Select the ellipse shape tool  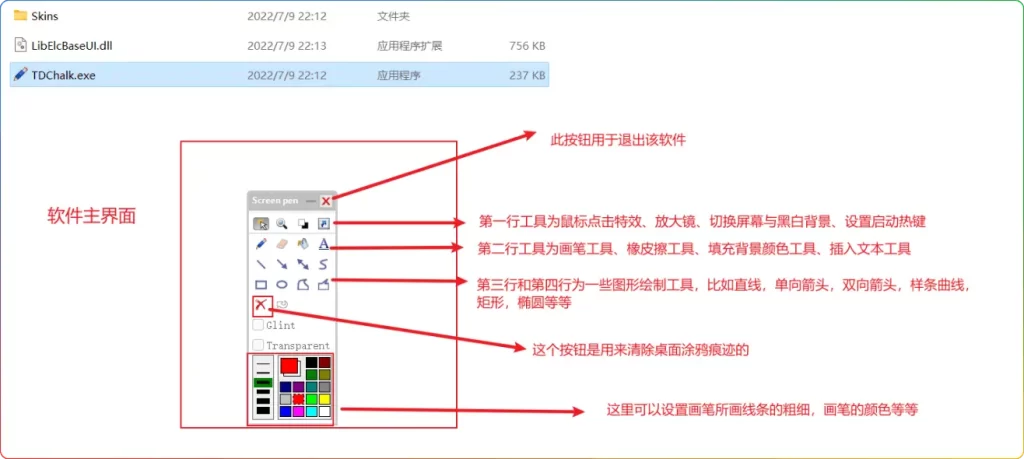[x=282, y=285]
